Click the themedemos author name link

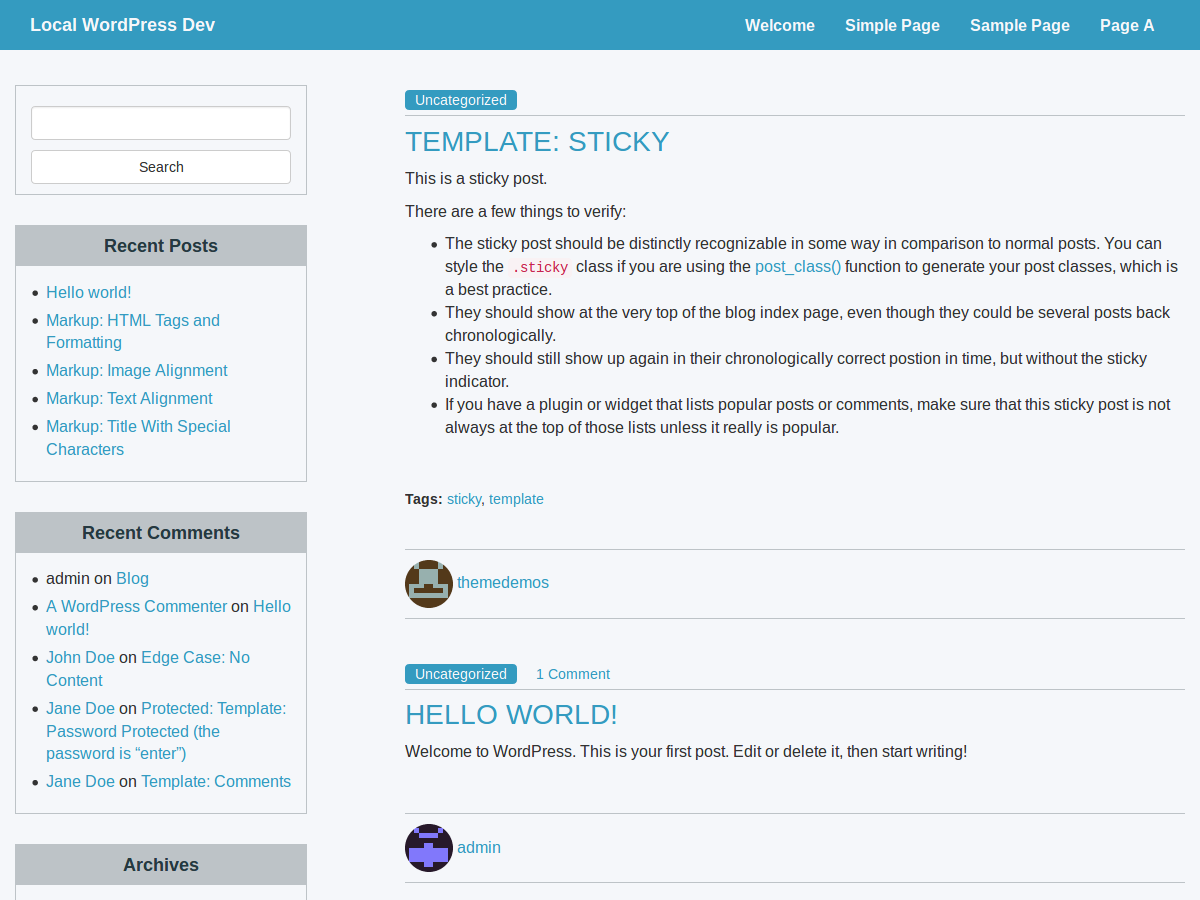[x=503, y=582]
